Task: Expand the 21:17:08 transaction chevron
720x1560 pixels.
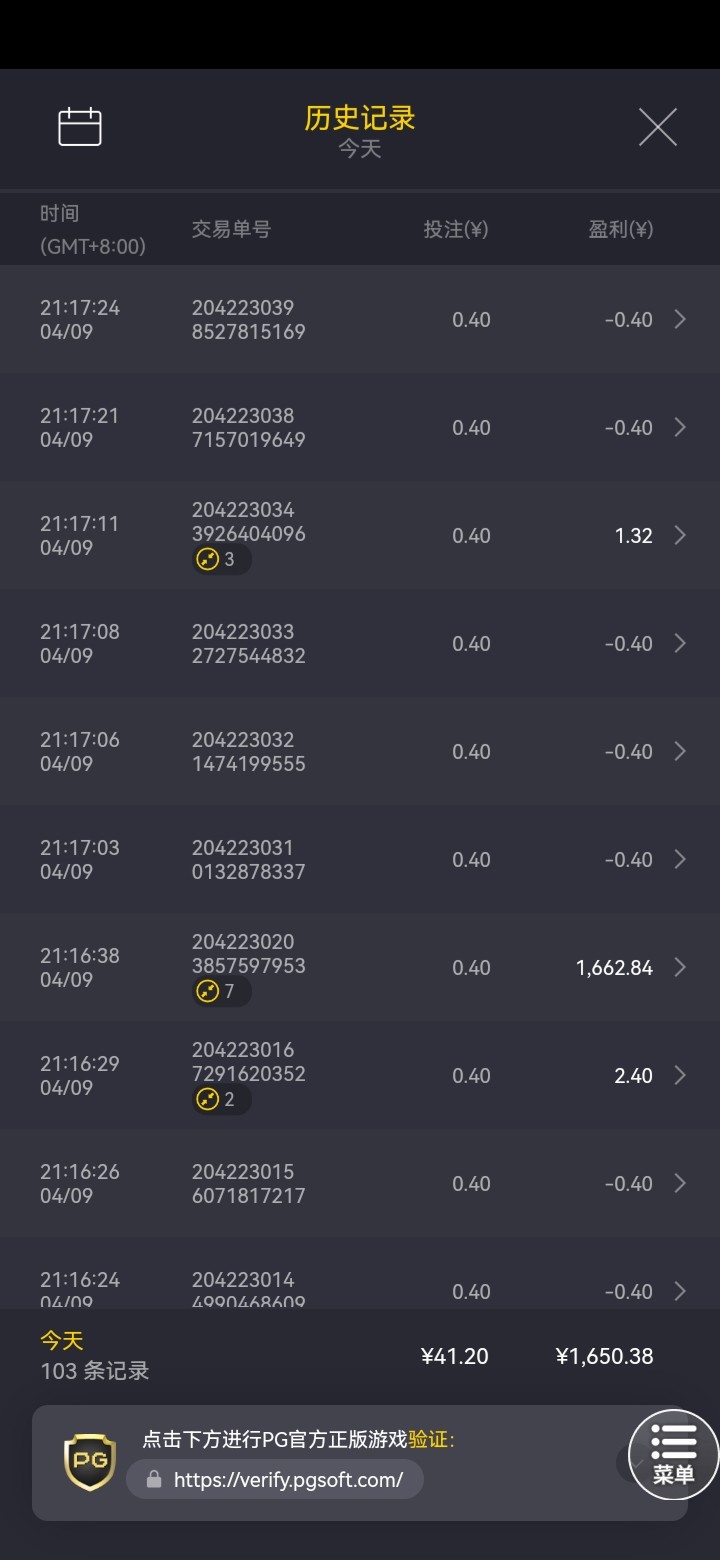Action: 680,643
